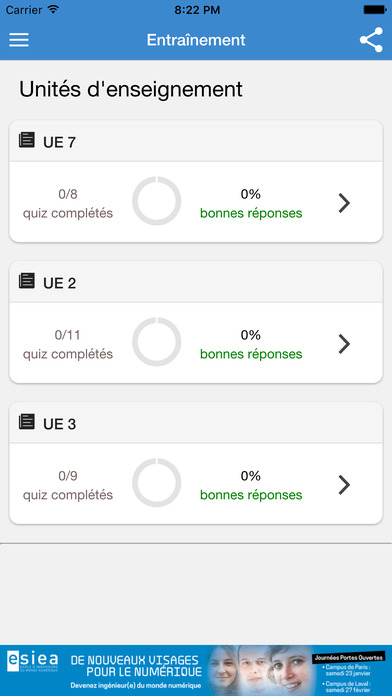Click the book icon beside UE 2
The width and height of the screenshot is (392, 696).
click(x=27, y=281)
